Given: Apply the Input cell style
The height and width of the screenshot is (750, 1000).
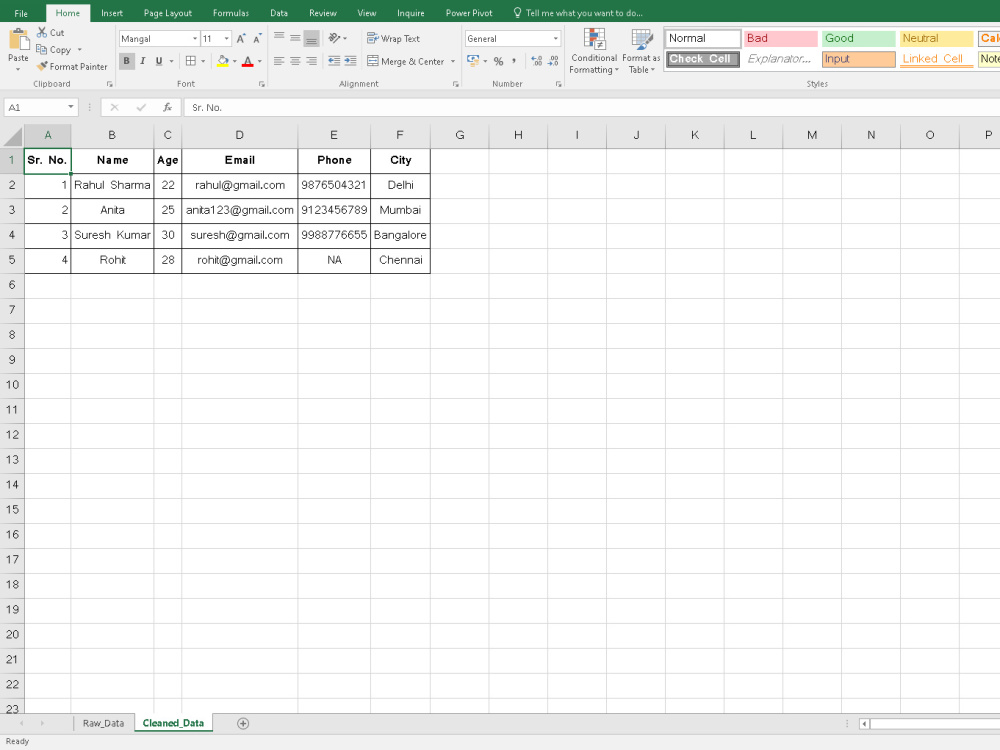Looking at the screenshot, I should [x=858, y=59].
